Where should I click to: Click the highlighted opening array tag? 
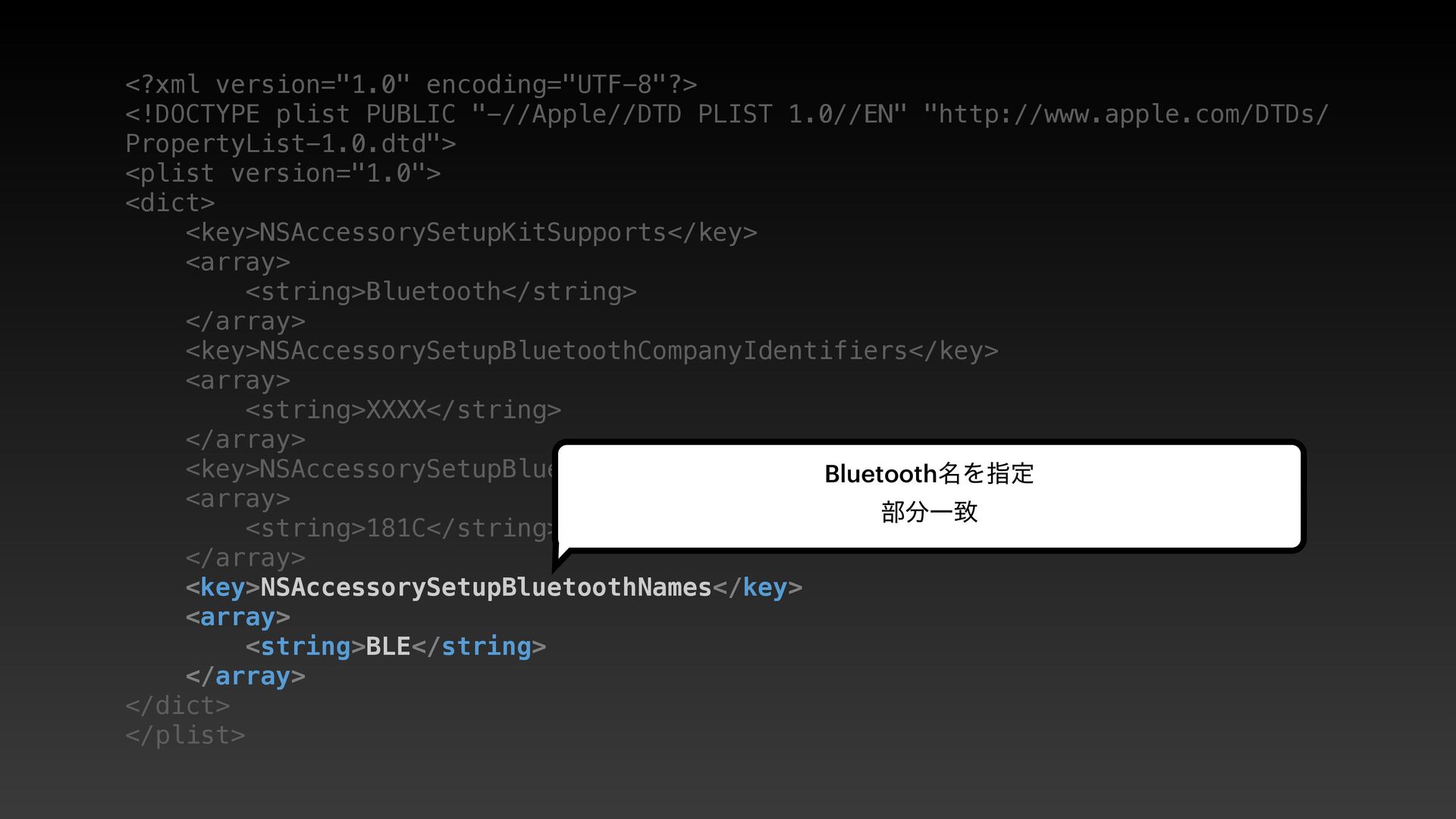[x=237, y=617]
